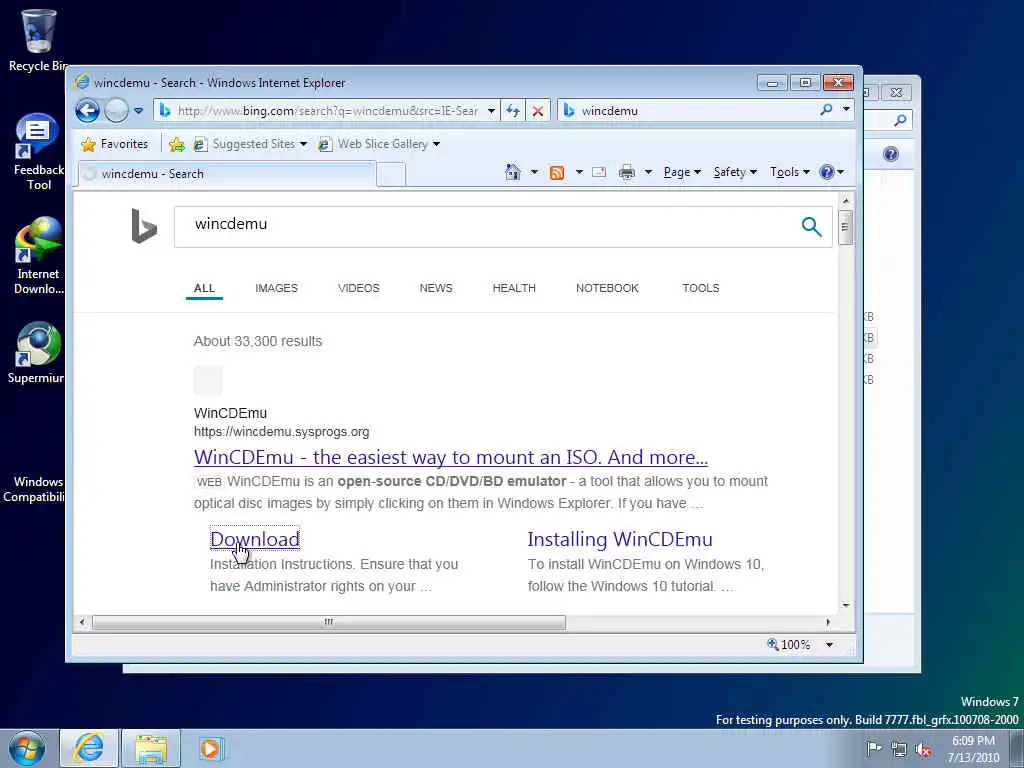This screenshot has width=1024, height=768.
Task: Switch to the ALL results tab
Action: point(204,288)
